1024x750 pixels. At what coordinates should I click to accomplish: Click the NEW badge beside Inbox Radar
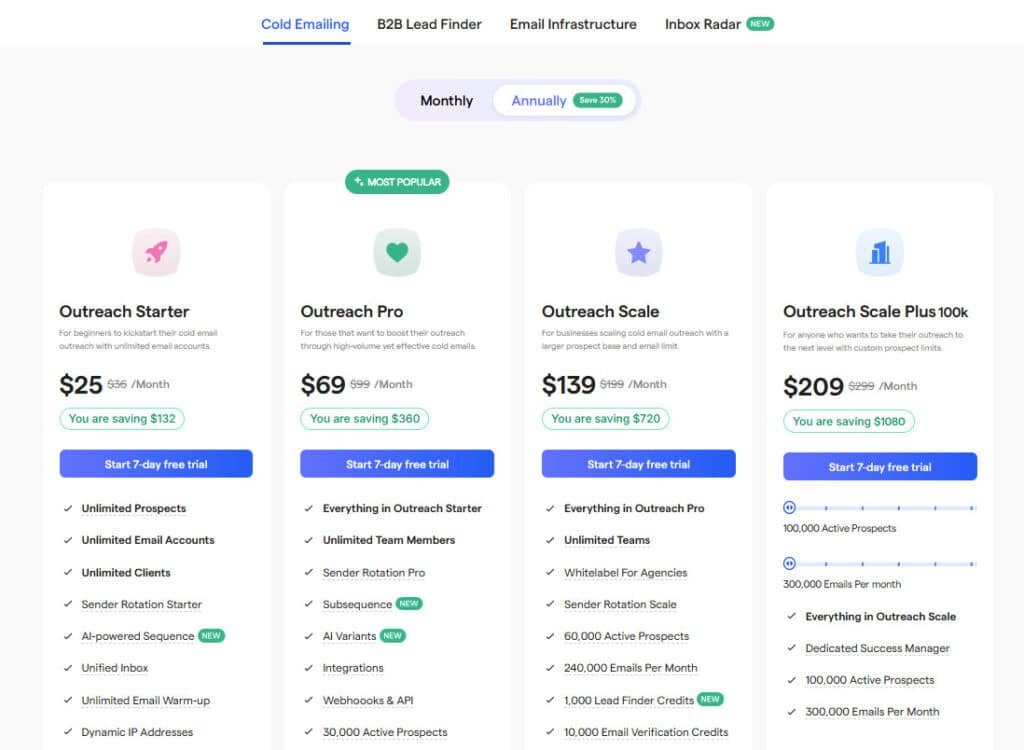point(760,24)
